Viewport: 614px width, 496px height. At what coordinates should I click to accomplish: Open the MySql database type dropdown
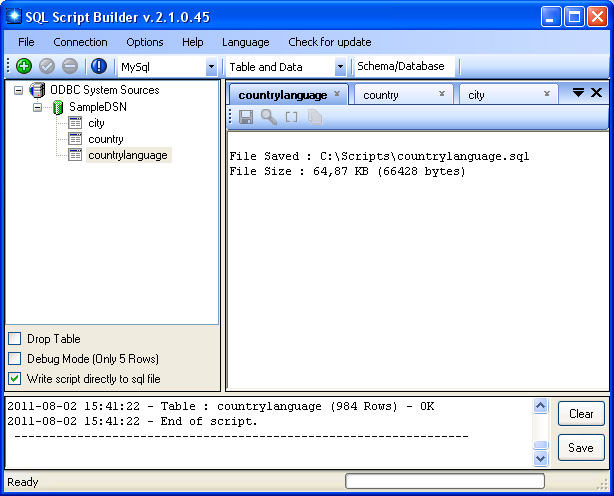(x=211, y=67)
